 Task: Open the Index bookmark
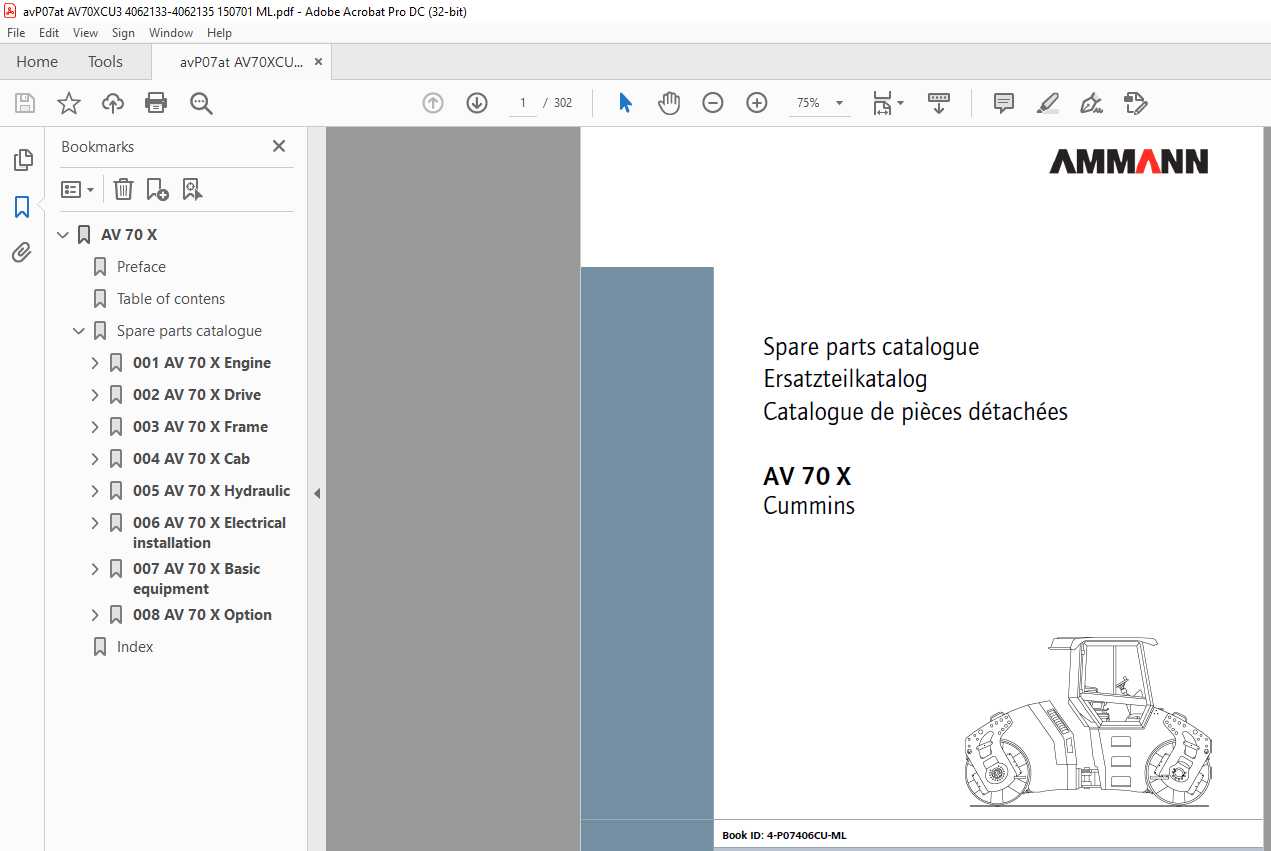(x=135, y=647)
